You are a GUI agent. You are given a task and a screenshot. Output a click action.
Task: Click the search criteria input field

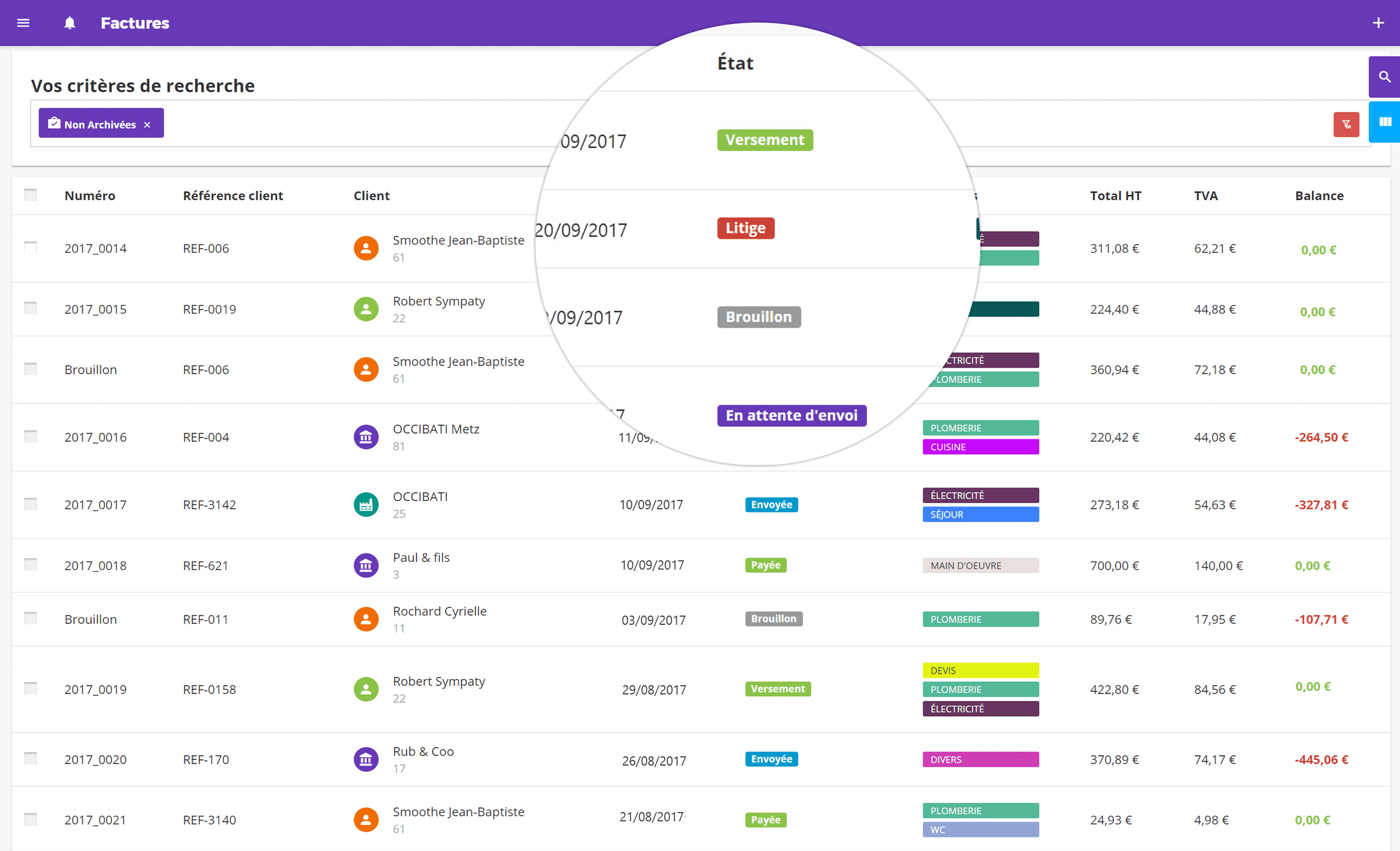pyautogui.click(x=701, y=124)
